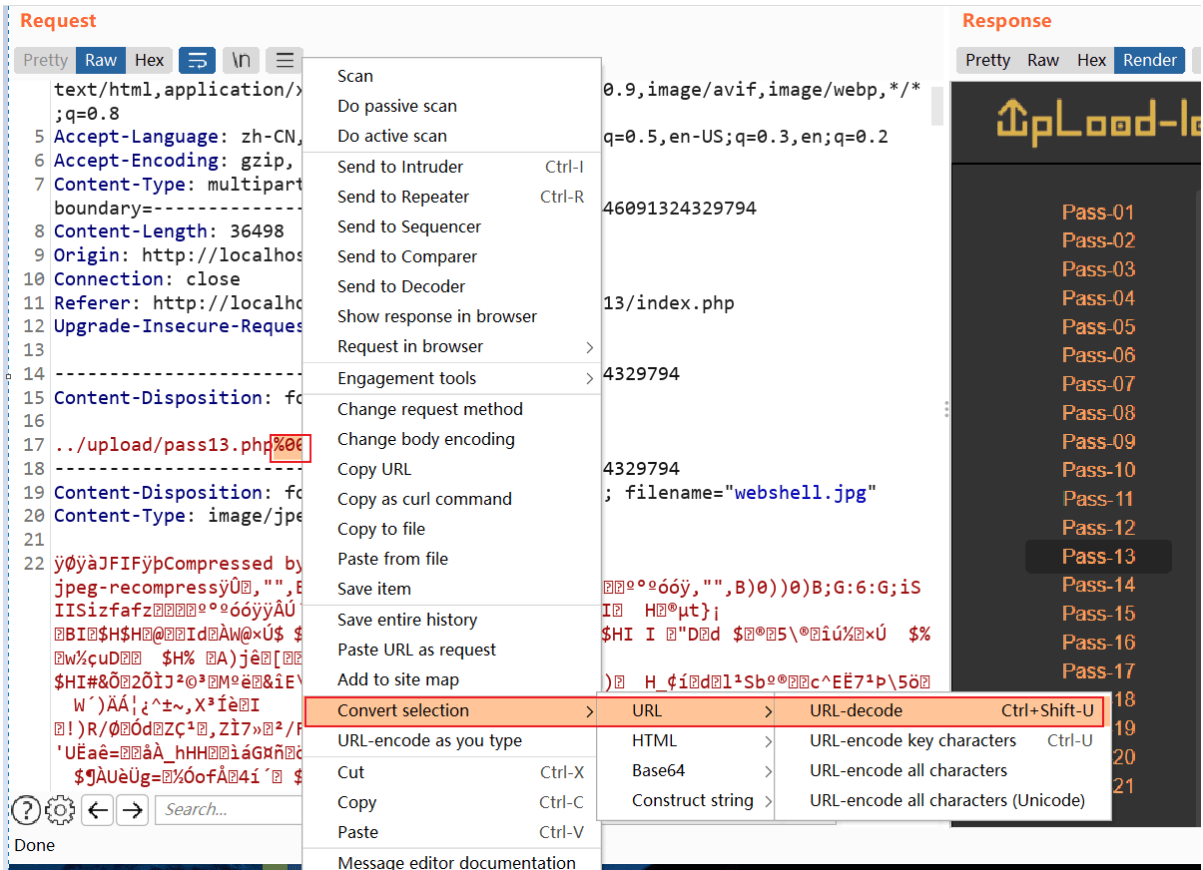Click Do active scan menu item
The height and width of the screenshot is (870, 1203).
pyautogui.click(x=452, y=136)
